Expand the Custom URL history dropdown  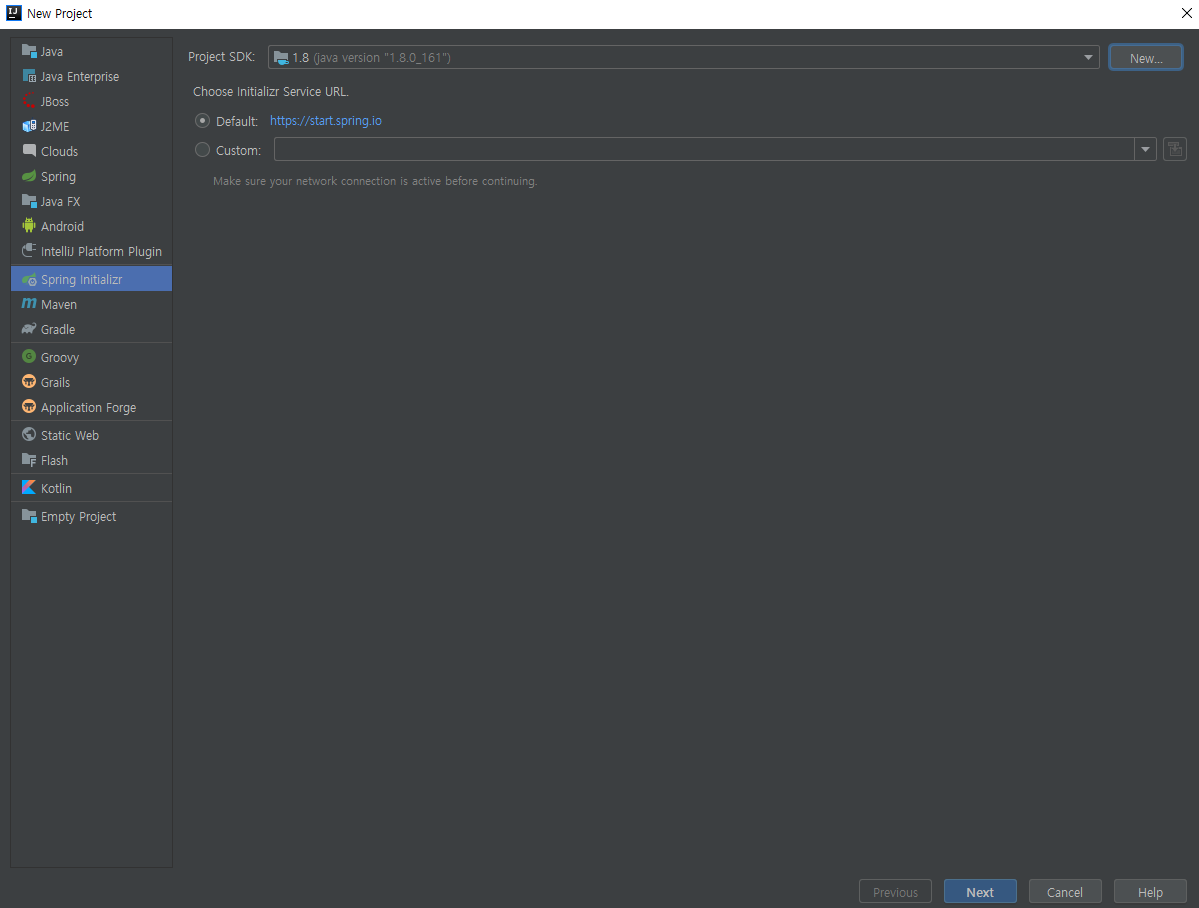tap(1145, 149)
